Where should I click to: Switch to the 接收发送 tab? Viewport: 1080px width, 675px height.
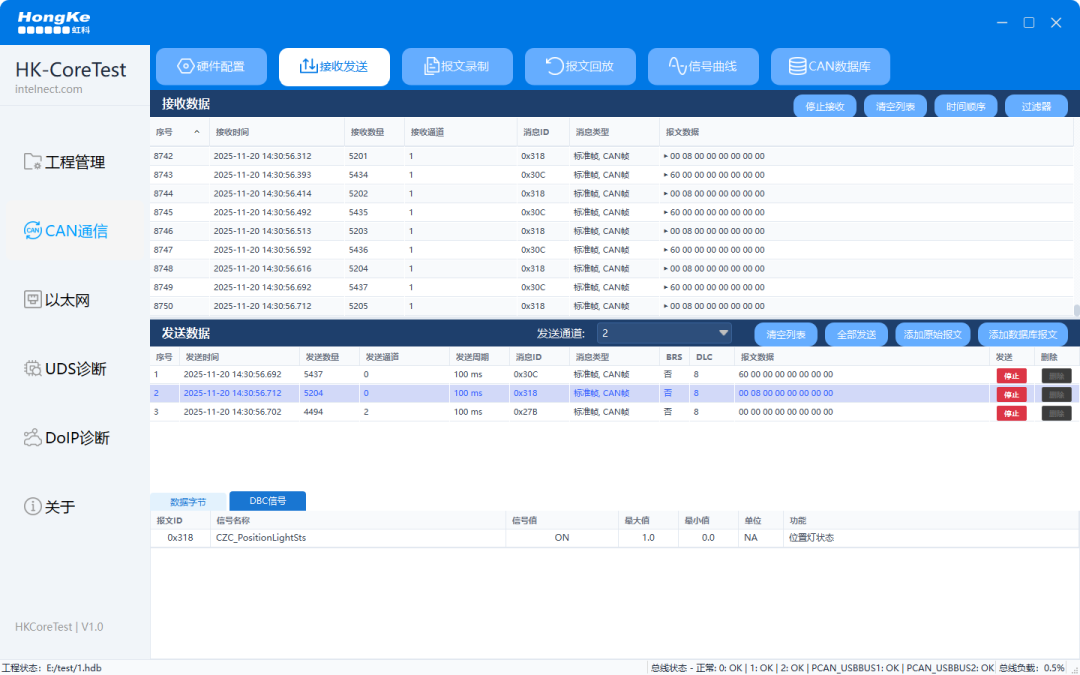[x=334, y=67]
